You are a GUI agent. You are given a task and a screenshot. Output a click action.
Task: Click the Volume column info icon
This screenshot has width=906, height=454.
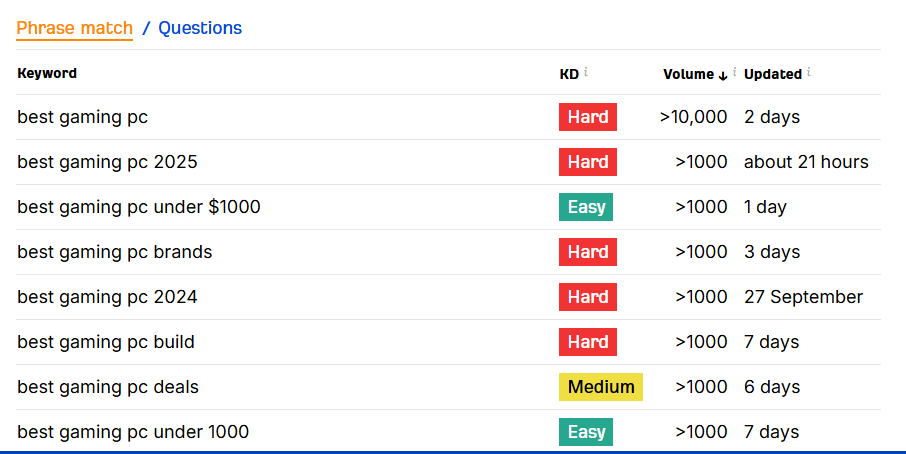point(735,72)
